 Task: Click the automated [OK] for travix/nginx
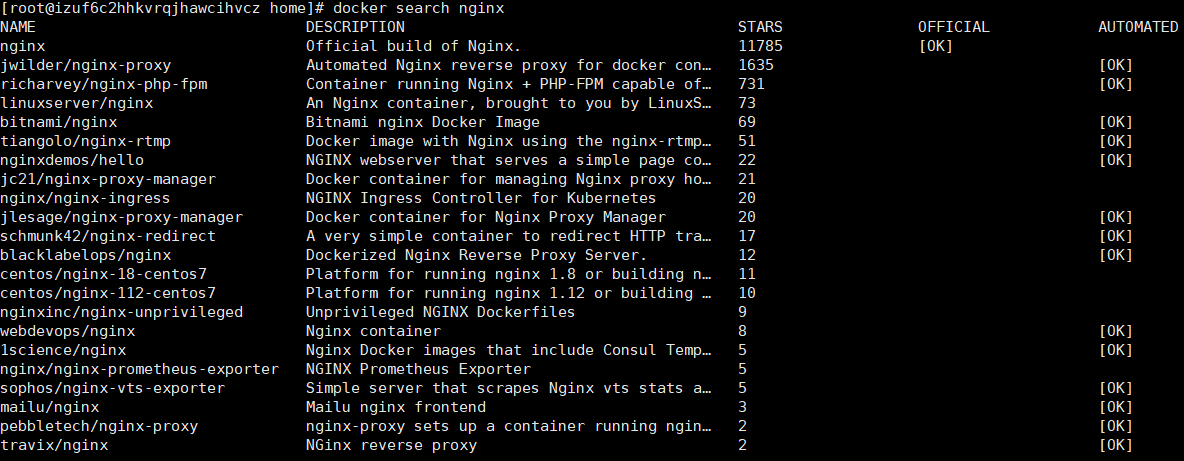point(1115,445)
